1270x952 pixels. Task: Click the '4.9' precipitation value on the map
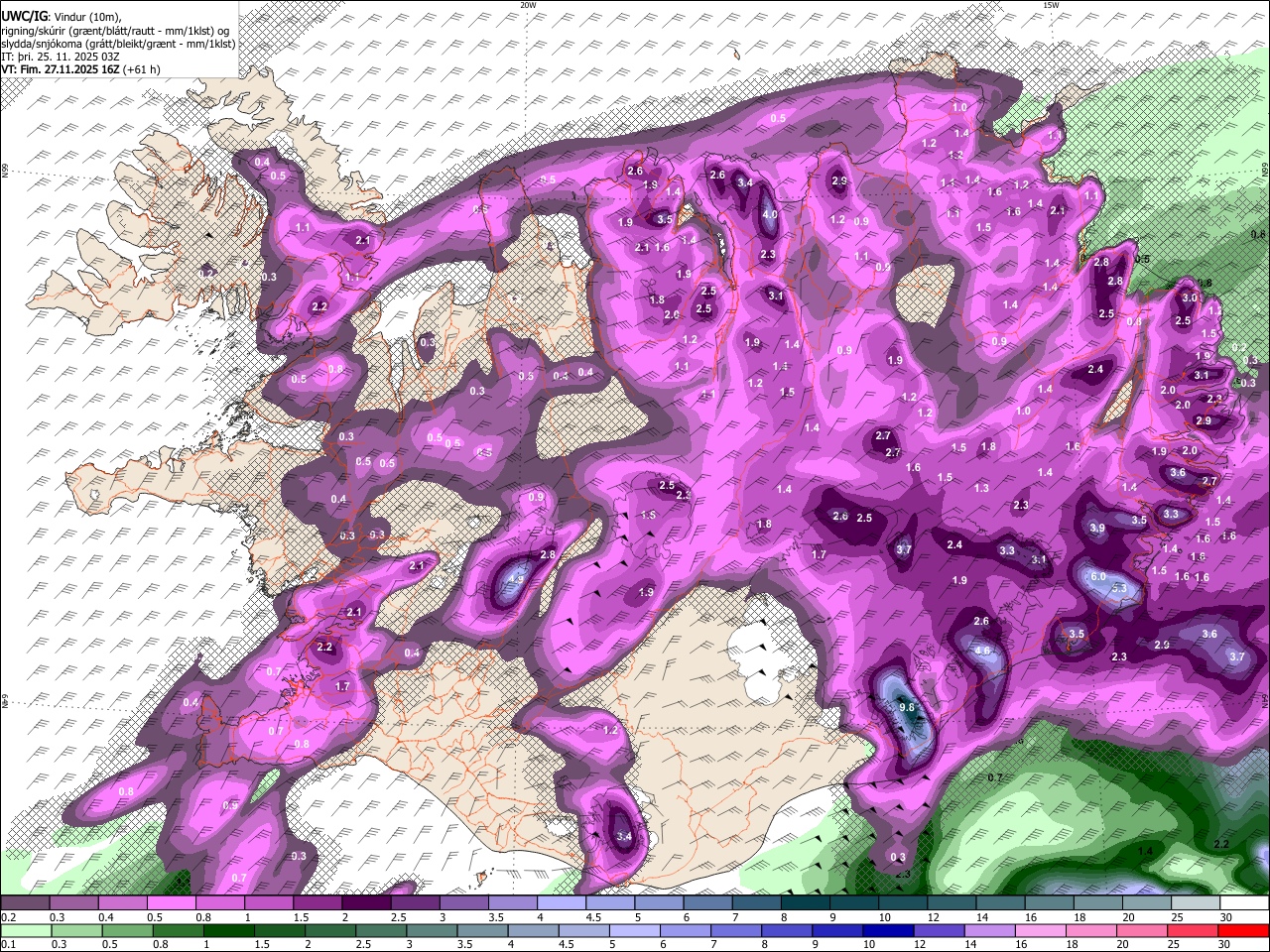(x=516, y=581)
